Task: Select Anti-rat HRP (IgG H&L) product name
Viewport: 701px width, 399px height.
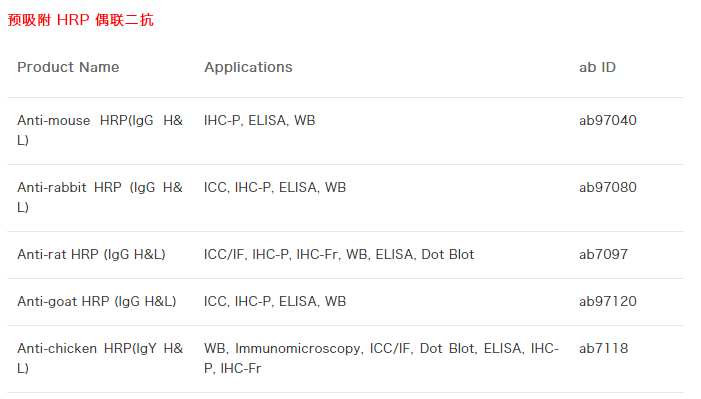Action: click(91, 255)
